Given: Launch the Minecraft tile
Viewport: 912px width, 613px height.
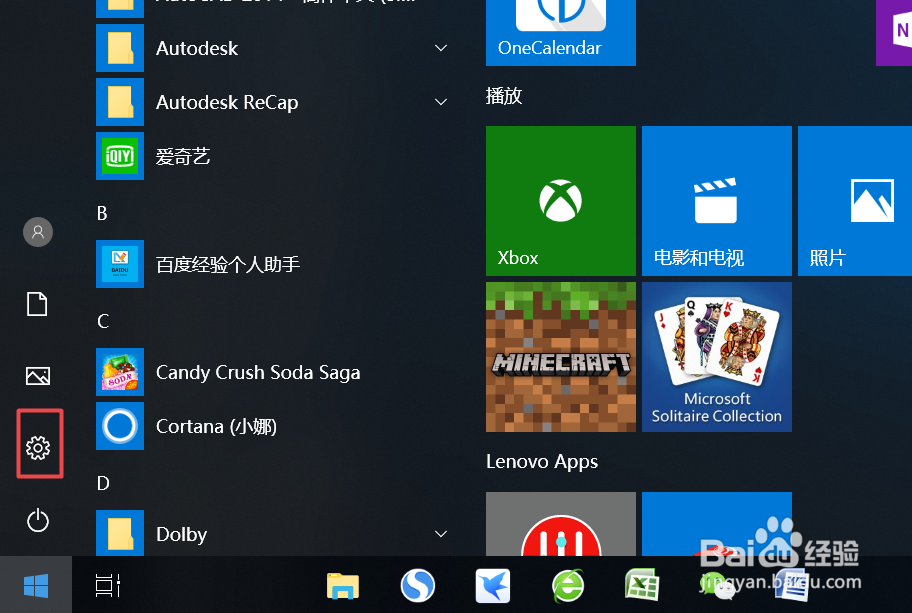Looking at the screenshot, I should tap(561, 357).
